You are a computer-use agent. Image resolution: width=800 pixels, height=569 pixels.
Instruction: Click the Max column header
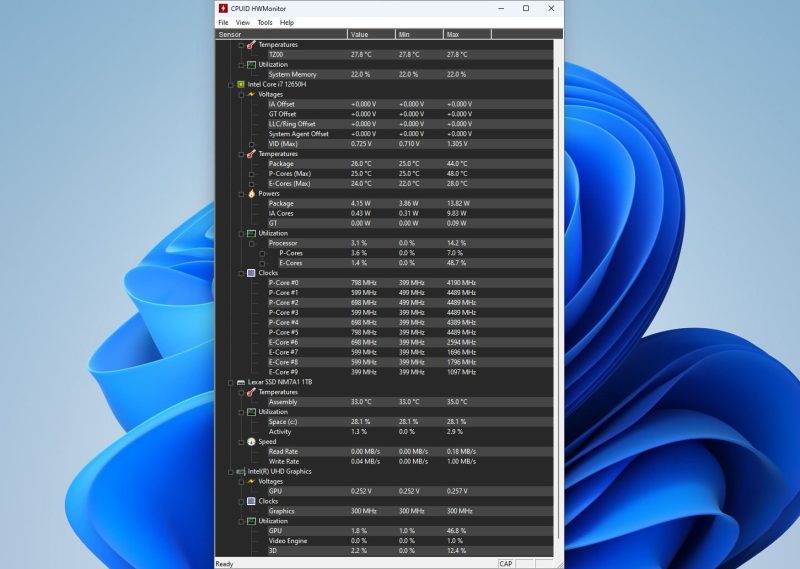tap(466, 34)
